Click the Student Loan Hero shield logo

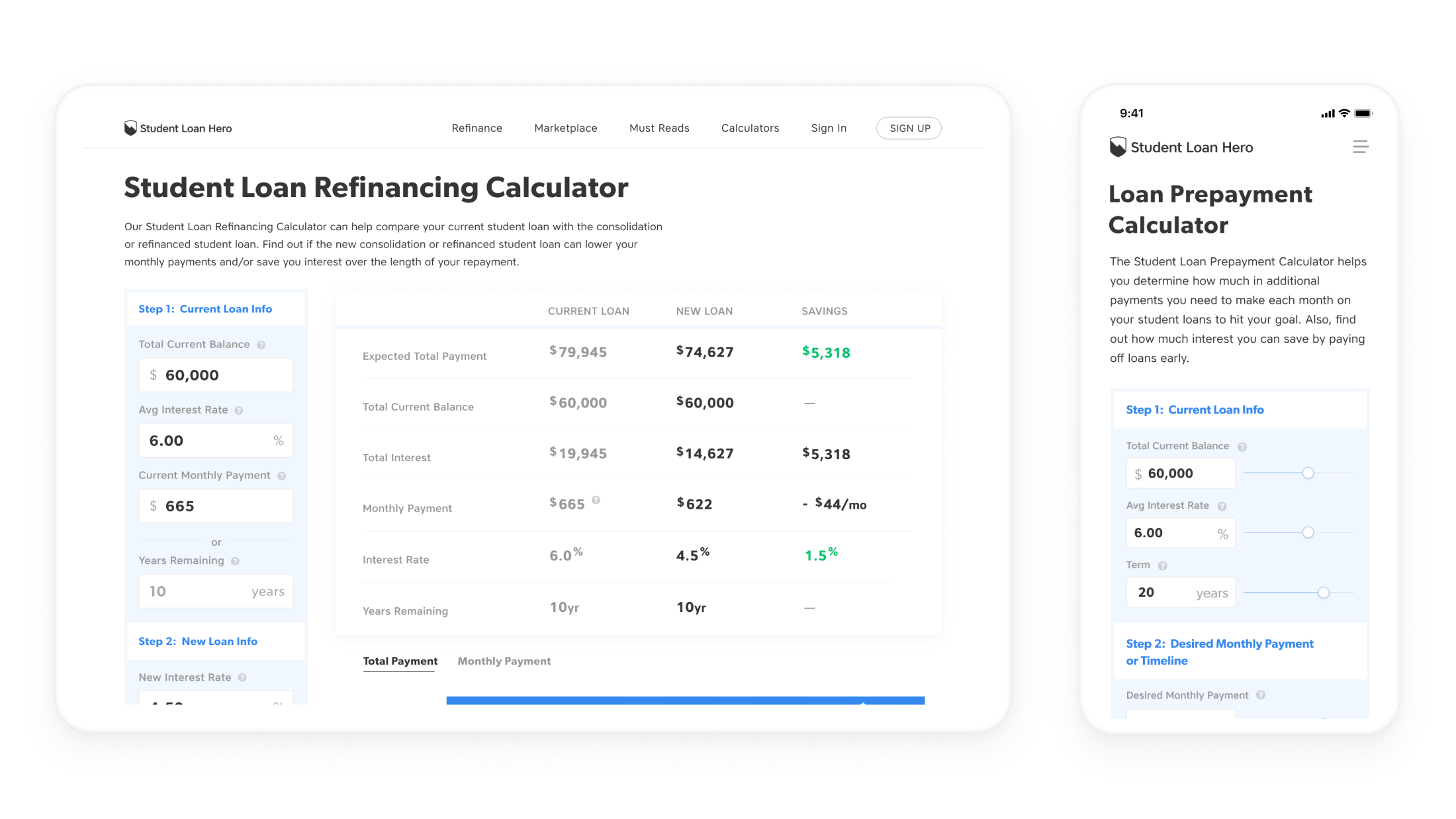pyautogui.click(x=130, y=127)
